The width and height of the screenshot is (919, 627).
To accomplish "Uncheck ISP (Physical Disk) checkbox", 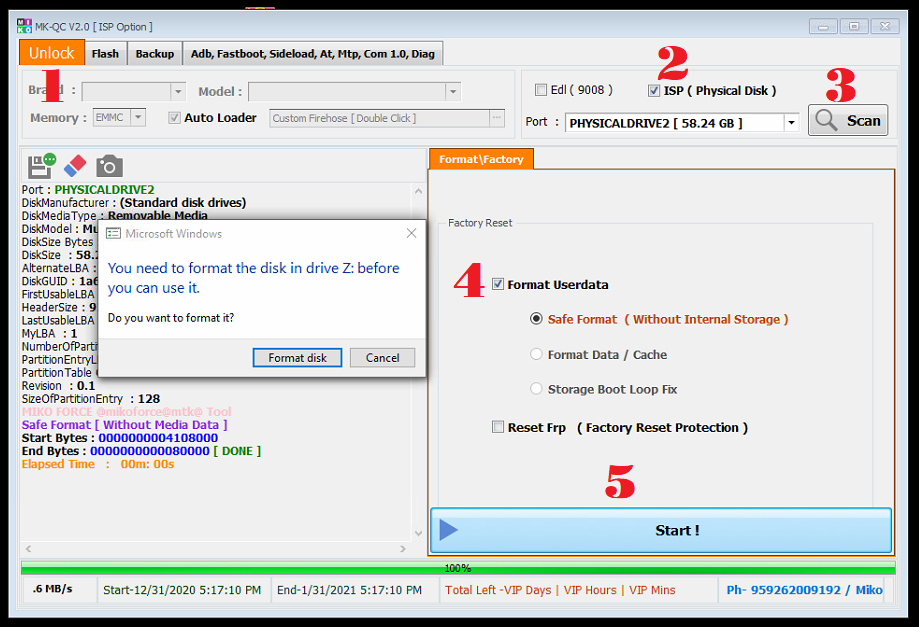I will coord(653,91).
